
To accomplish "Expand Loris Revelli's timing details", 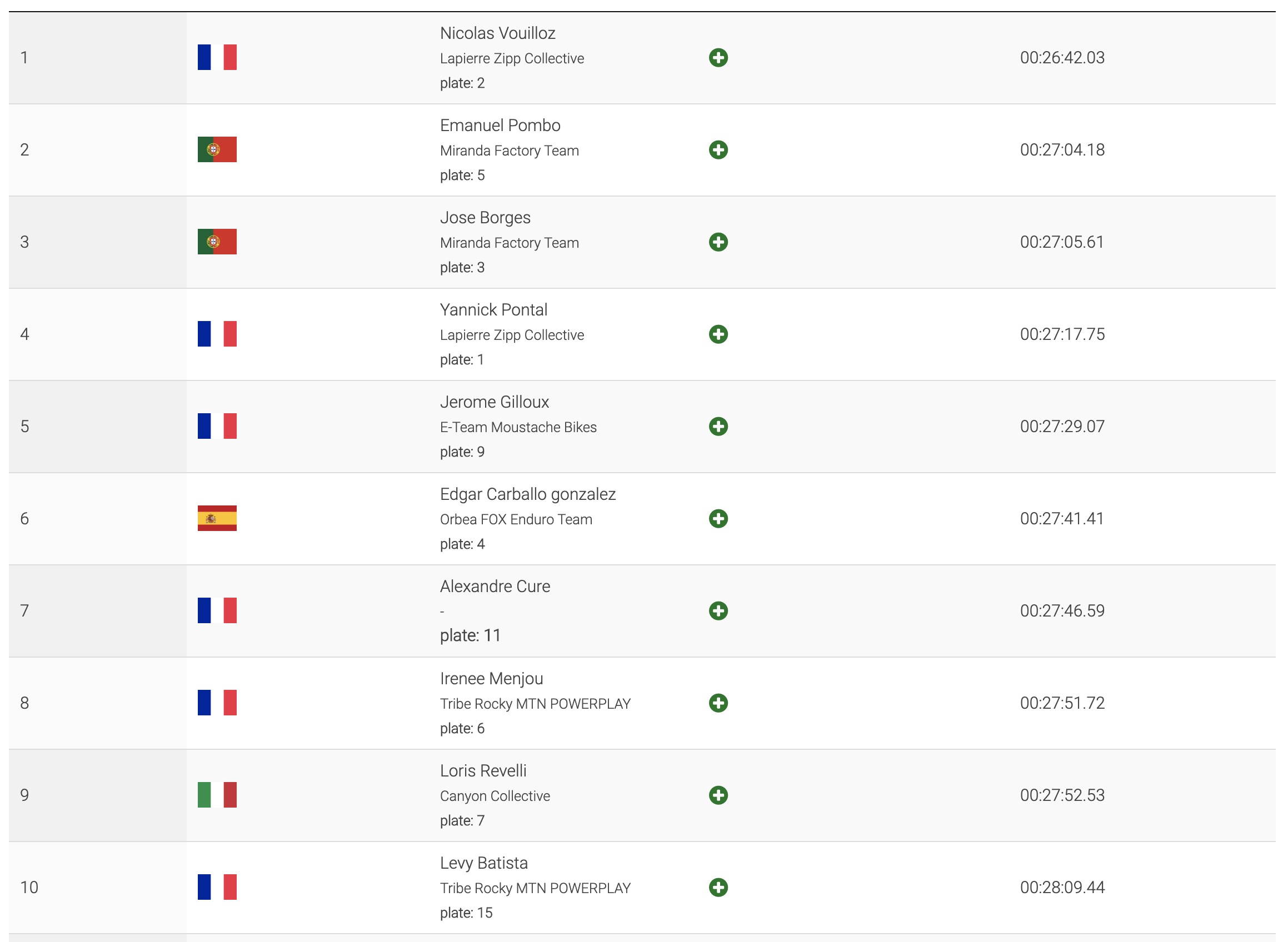I will (x=718, y=795).
